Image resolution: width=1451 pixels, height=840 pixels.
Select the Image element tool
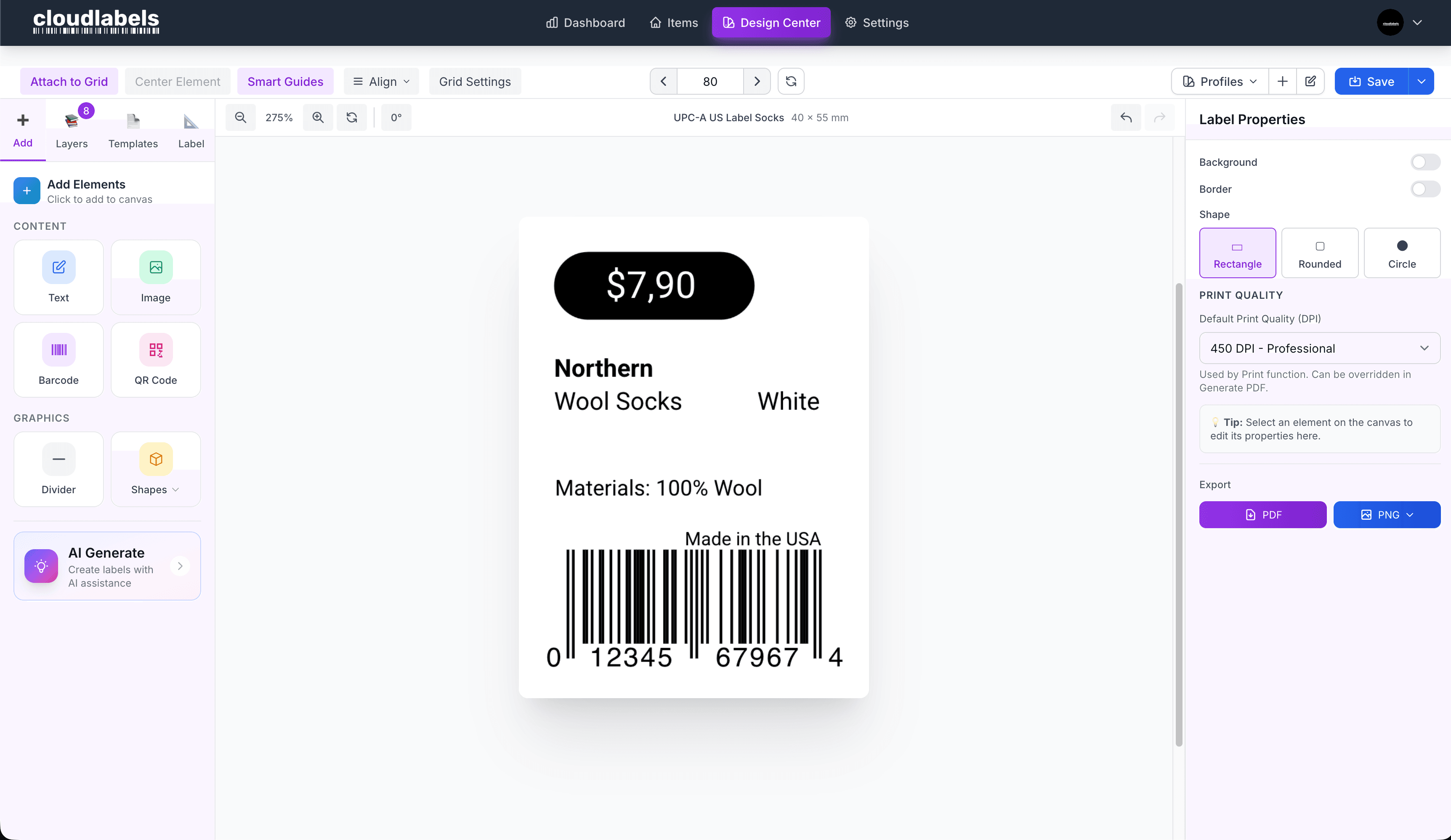pyautogui.click(x=155, y=277)
